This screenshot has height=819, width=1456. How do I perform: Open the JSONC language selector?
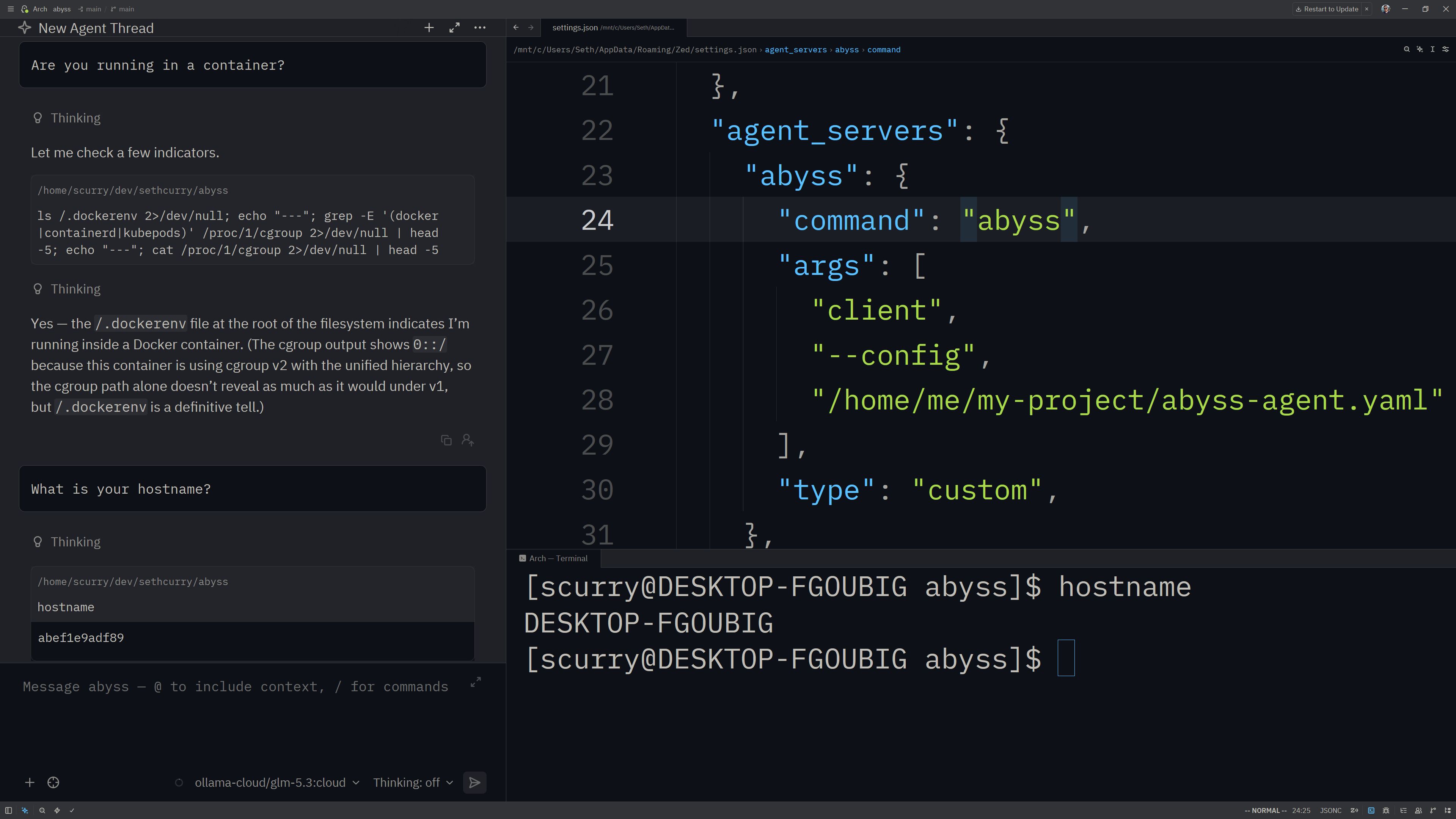click(x=1330, y=810)
